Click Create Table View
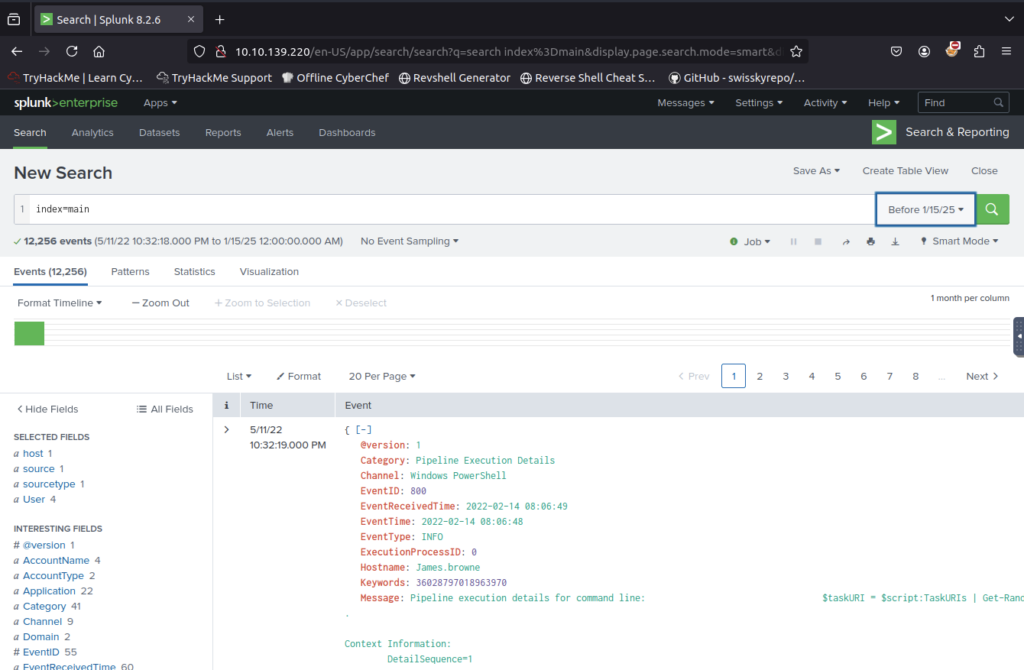Viewport: 1024px width, 670px height. coord(905,170)
